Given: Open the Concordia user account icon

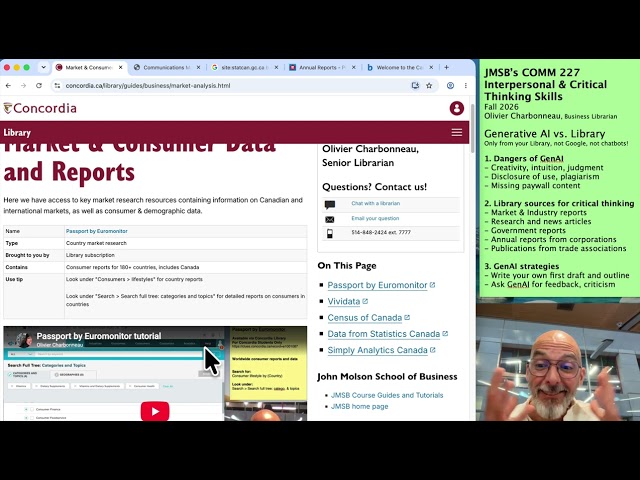Looking at the screenshot, I should [457, 108].
